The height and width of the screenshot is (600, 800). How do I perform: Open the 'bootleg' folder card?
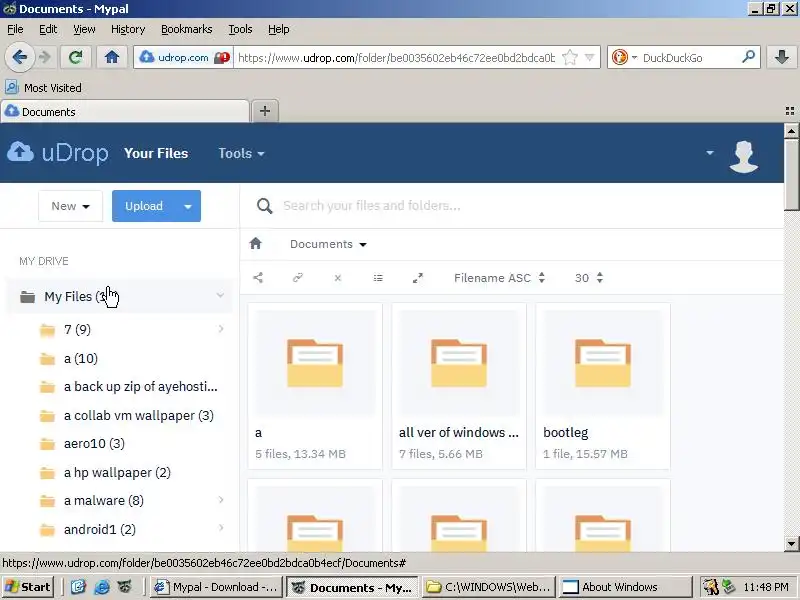tap(603, 386)
